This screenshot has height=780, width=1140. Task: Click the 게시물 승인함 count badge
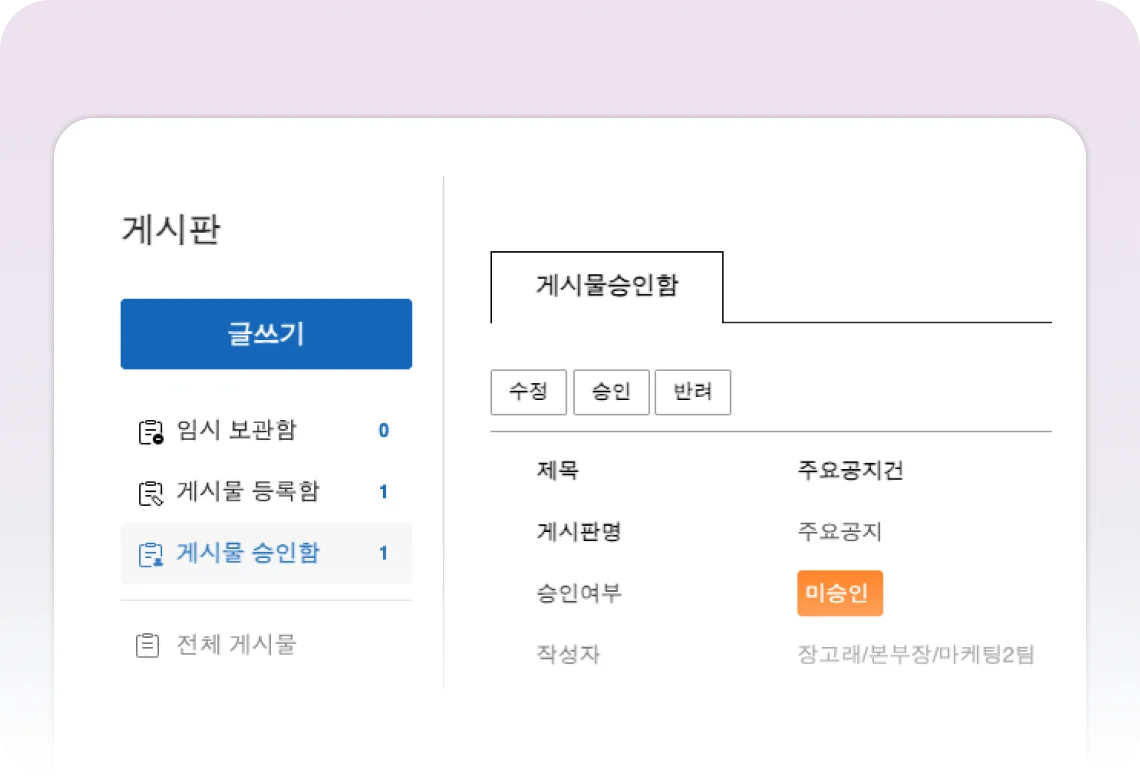coord(383,553)
